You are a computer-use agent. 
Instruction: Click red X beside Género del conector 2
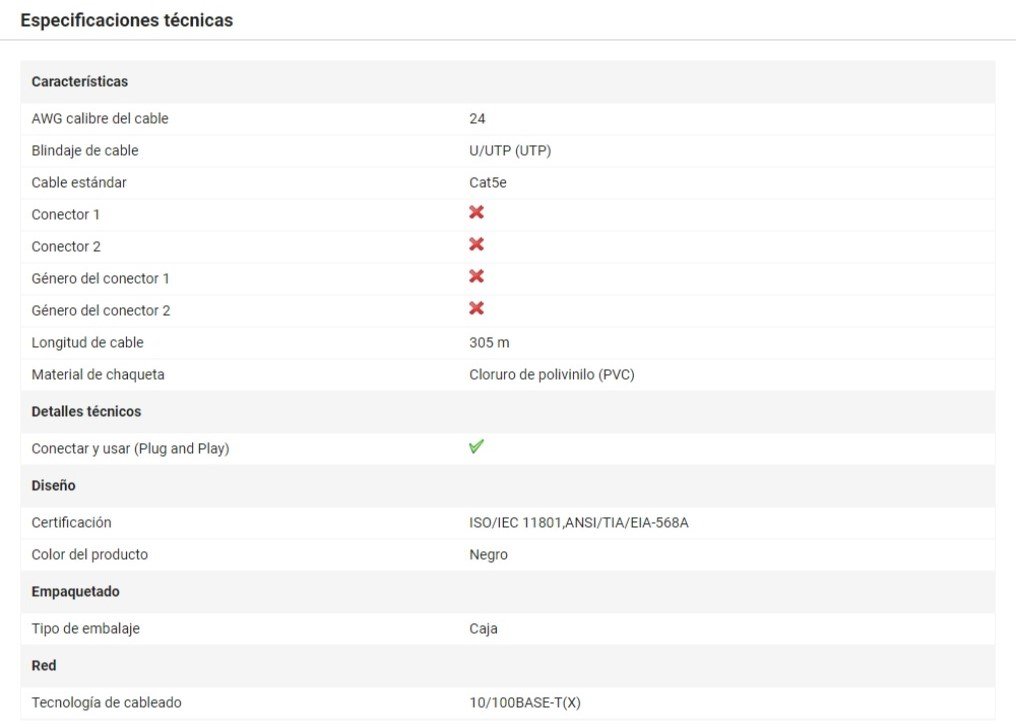(x=477, y=309)
